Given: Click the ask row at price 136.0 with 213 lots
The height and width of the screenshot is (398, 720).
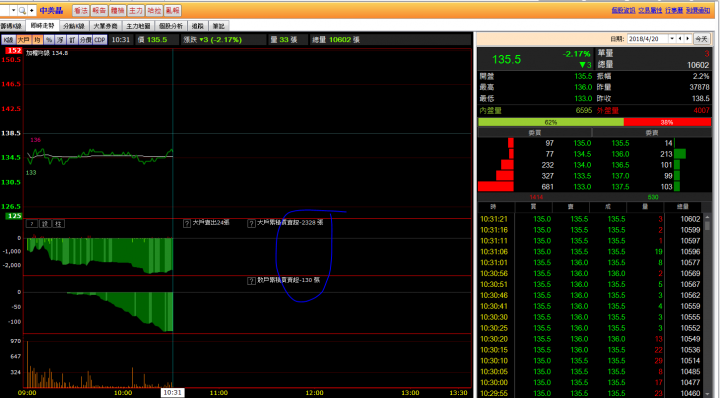Looking at the screenshot, I should [x=652, y=154].
